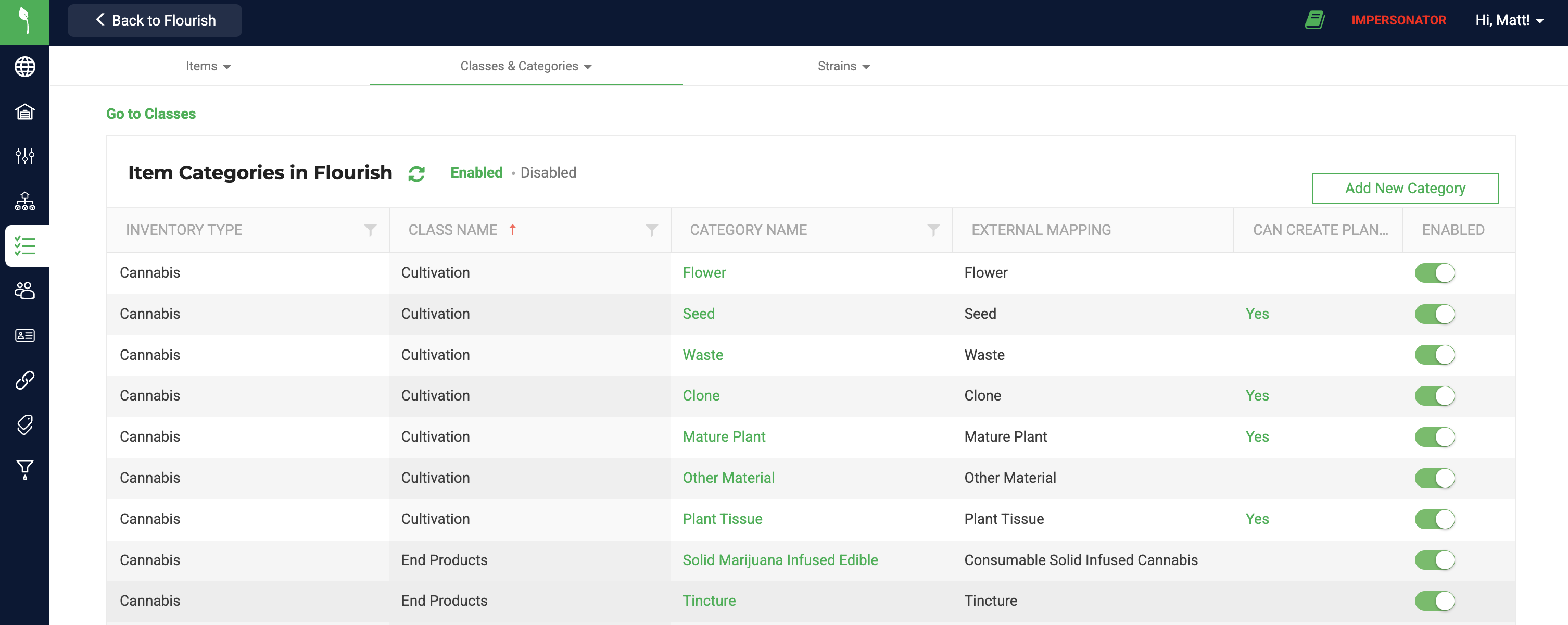Screen dimensions: 1568x625
Task: Click the users group icon in sidebar
Action: pyautogui.click(x=24, y=291)
